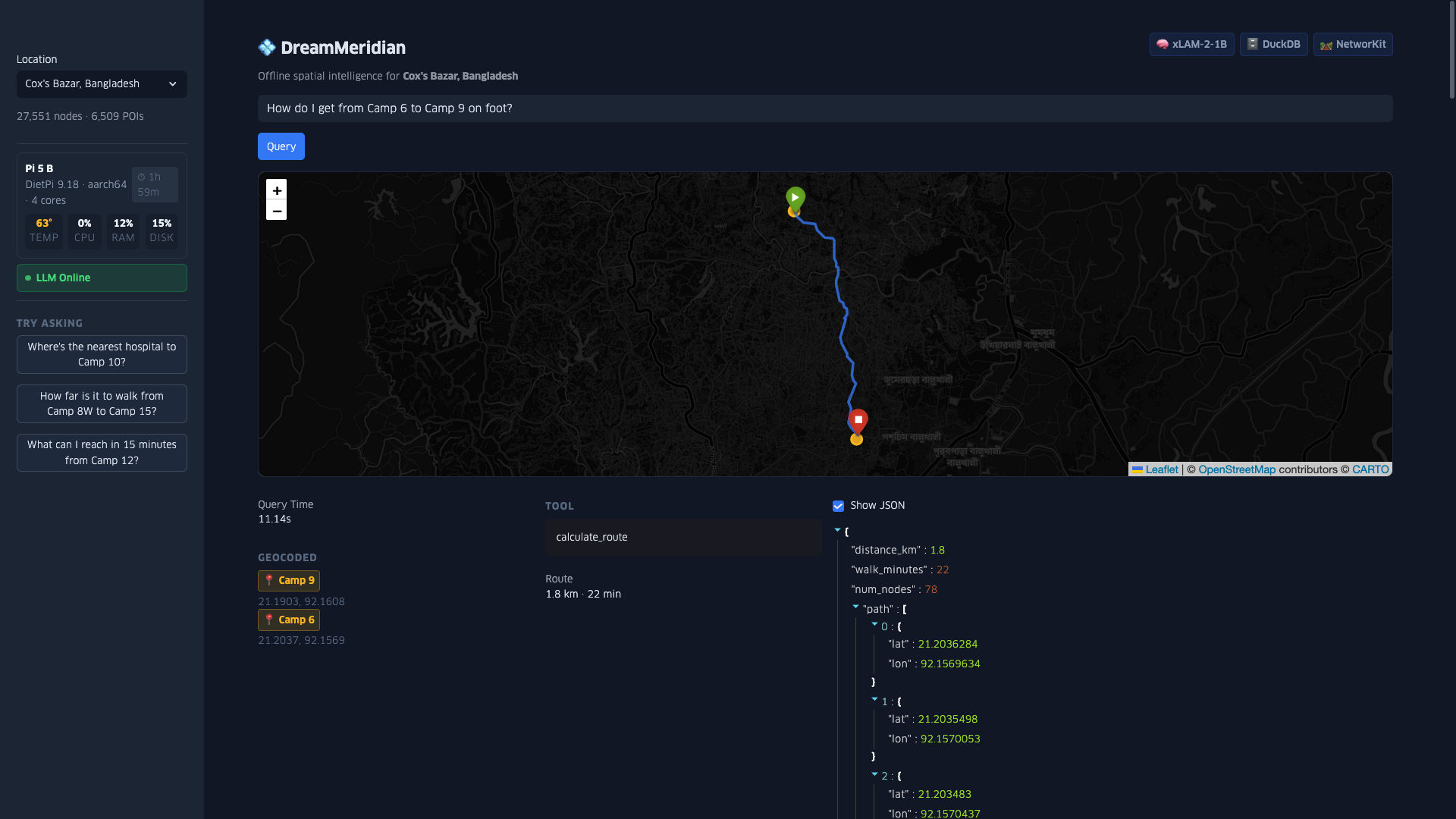1456x819 pixels.
Task: Click the xLAM-2-1B model badge
Action: coord(1191,45)
